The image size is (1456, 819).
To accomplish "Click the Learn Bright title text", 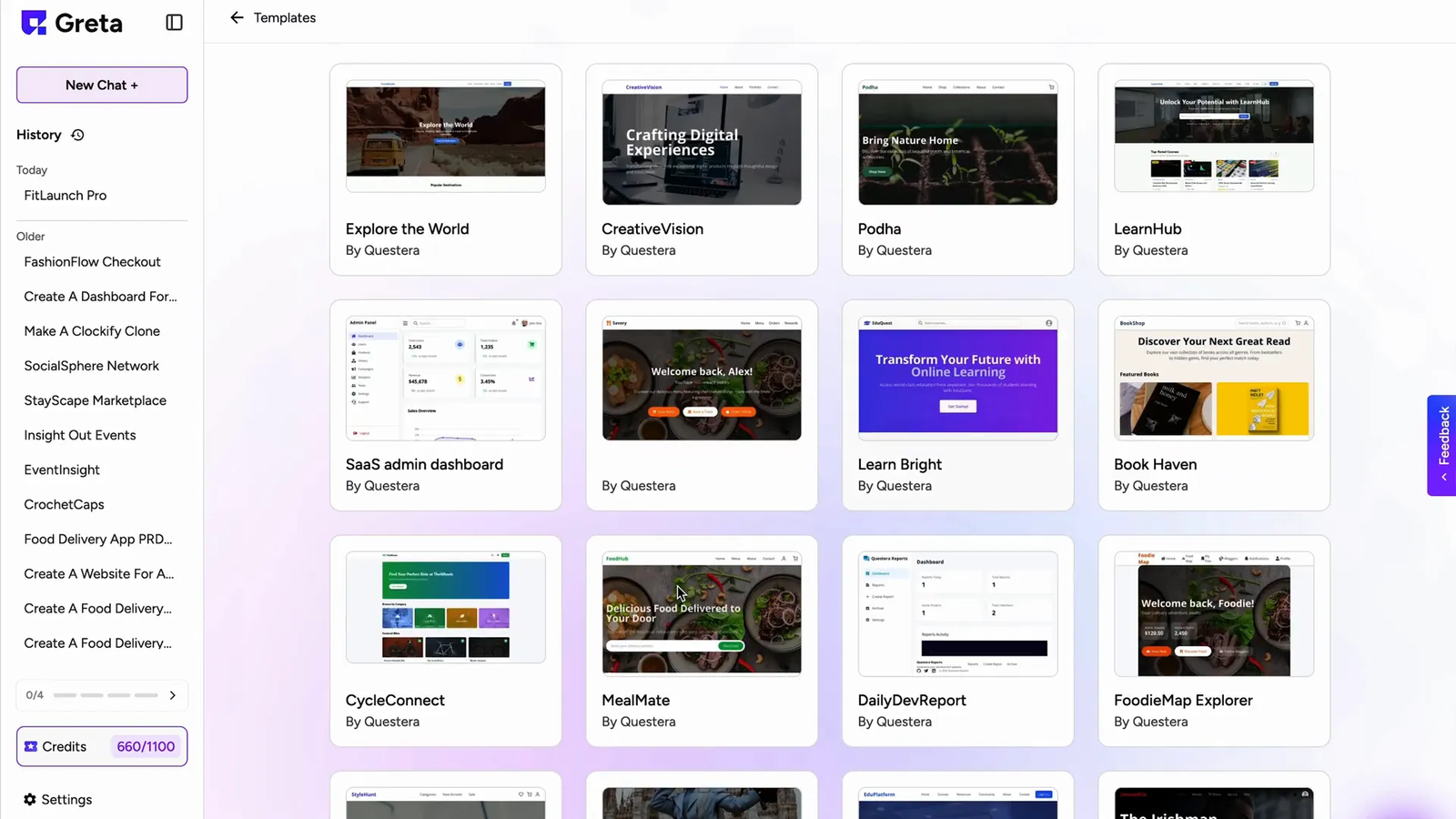I will 900,464.
